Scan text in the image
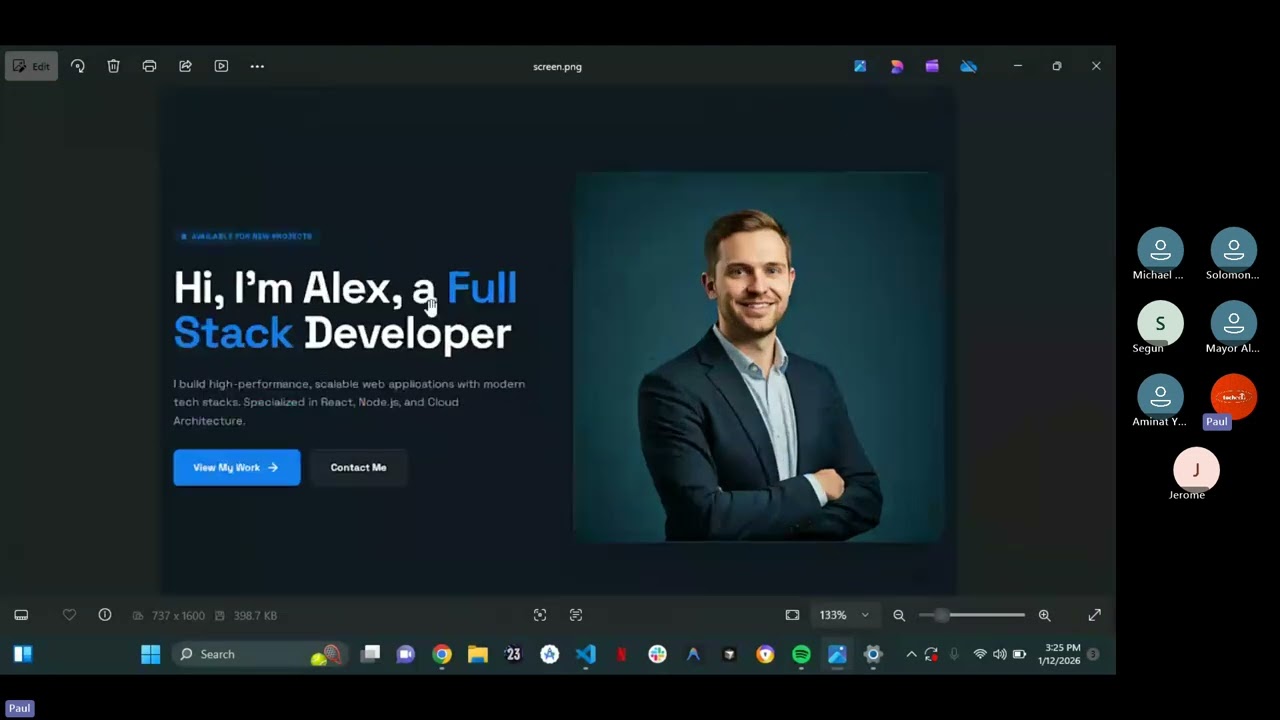This screenshot has width=1280, height=720. (576, 615)
